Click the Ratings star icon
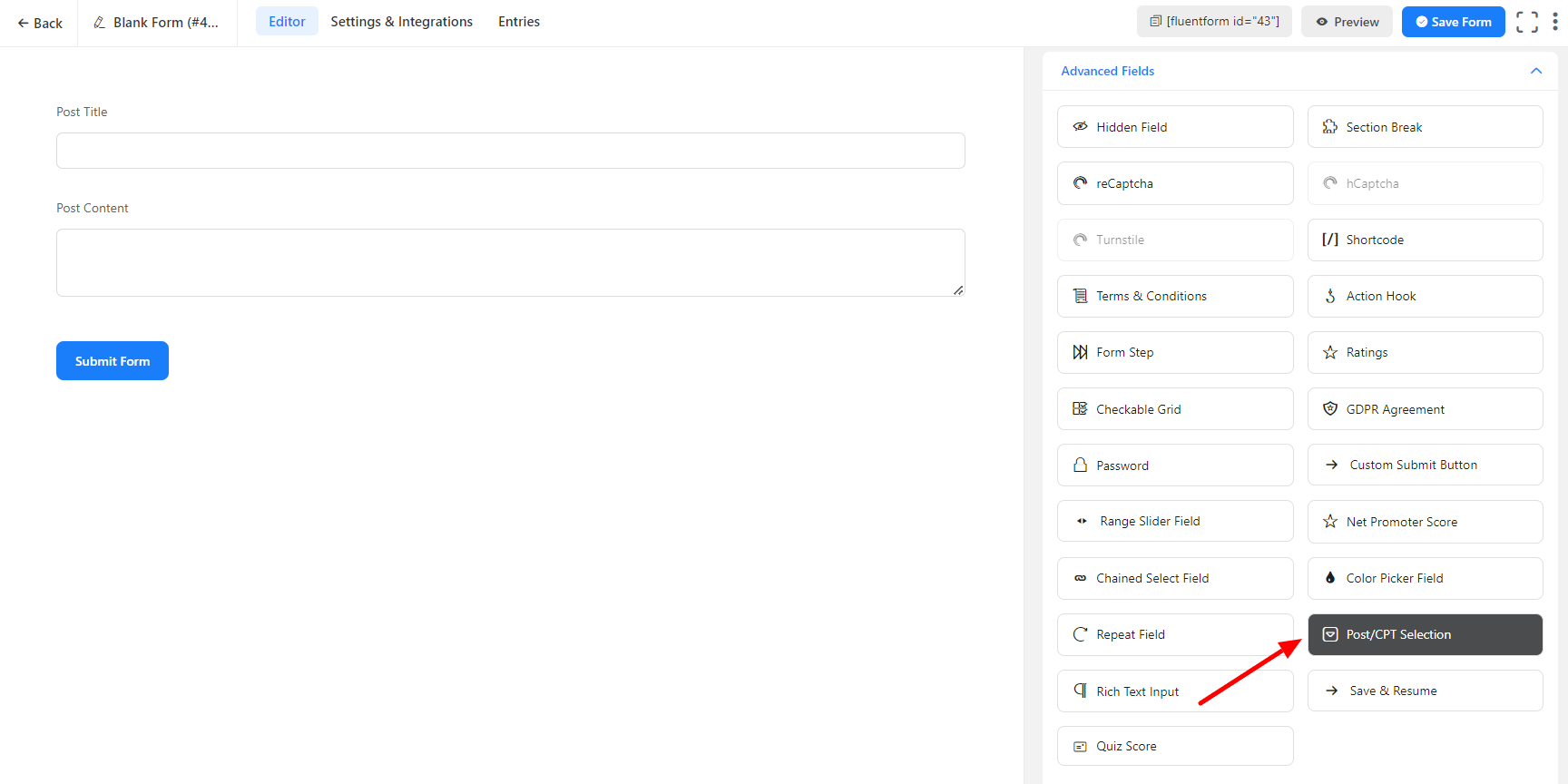Screen dimensions: 1568x784 (1330, 352)
